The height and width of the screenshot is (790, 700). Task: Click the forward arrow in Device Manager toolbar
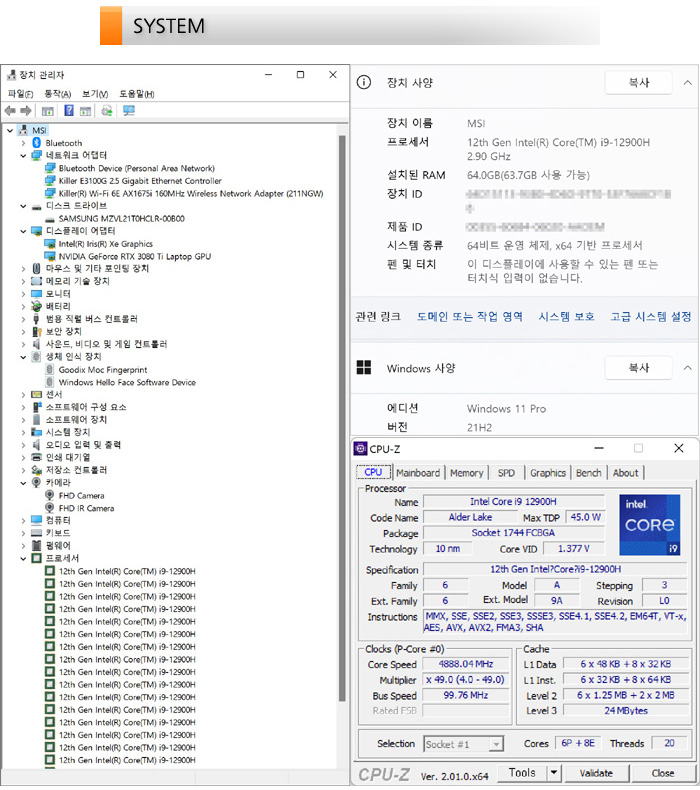pos(26,110)
